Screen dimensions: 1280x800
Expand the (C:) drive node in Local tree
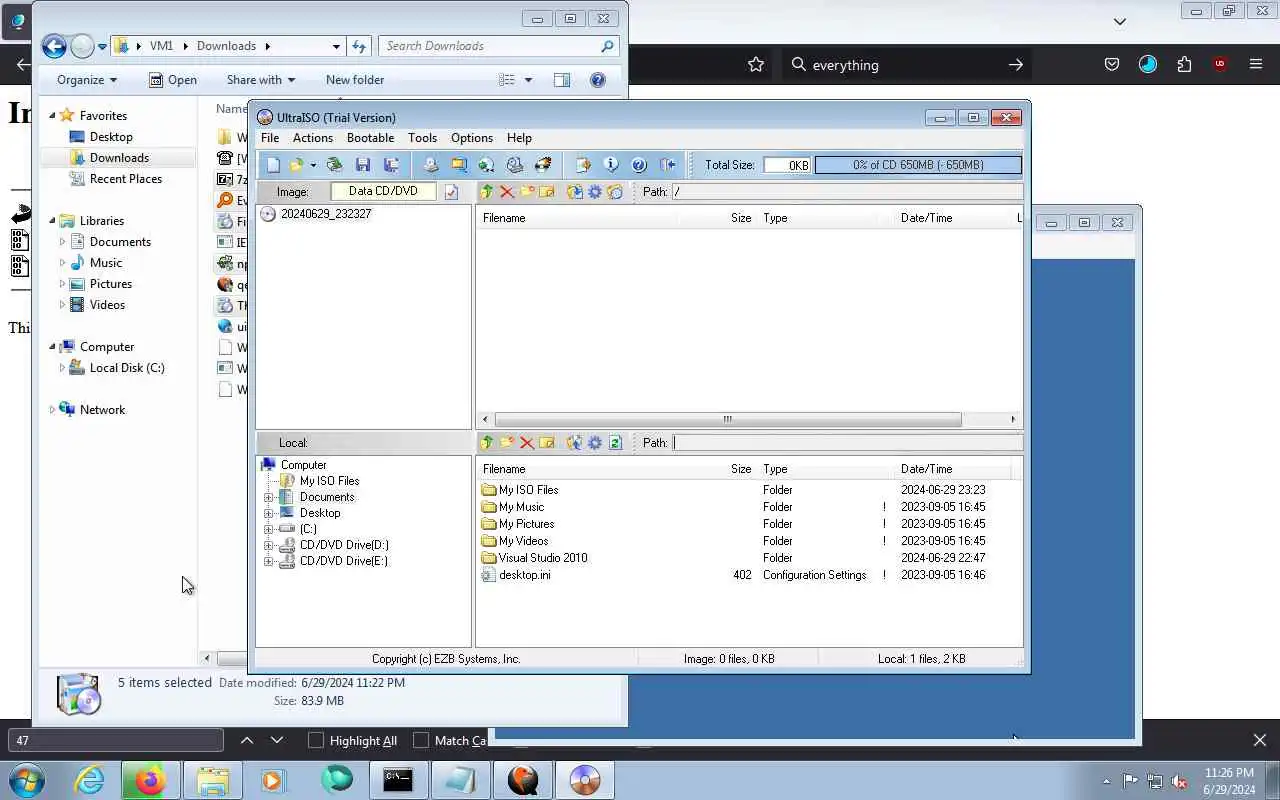pos(268,529)
